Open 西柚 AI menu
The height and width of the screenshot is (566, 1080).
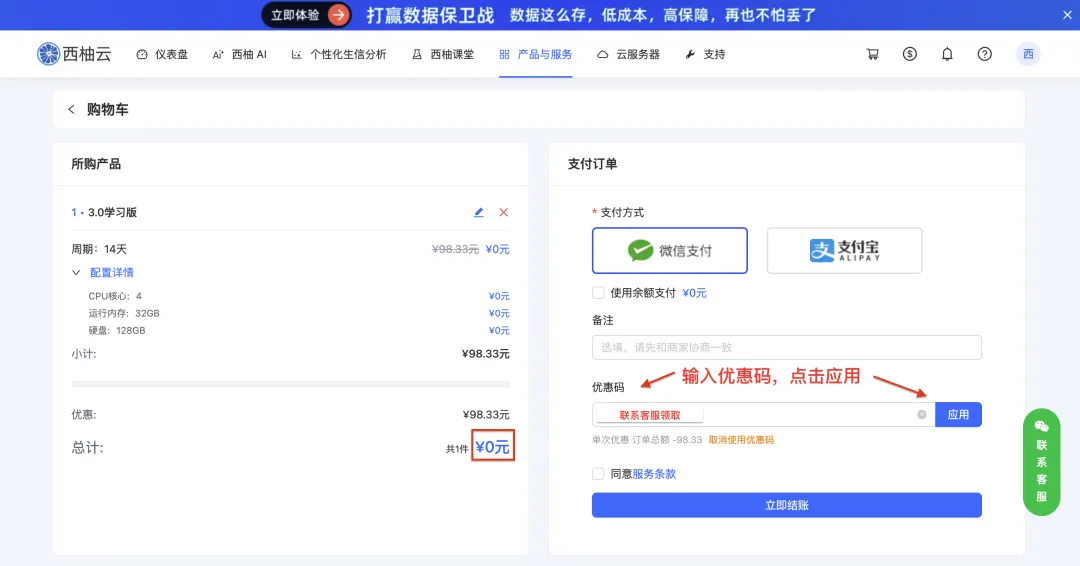pos(240,54)
